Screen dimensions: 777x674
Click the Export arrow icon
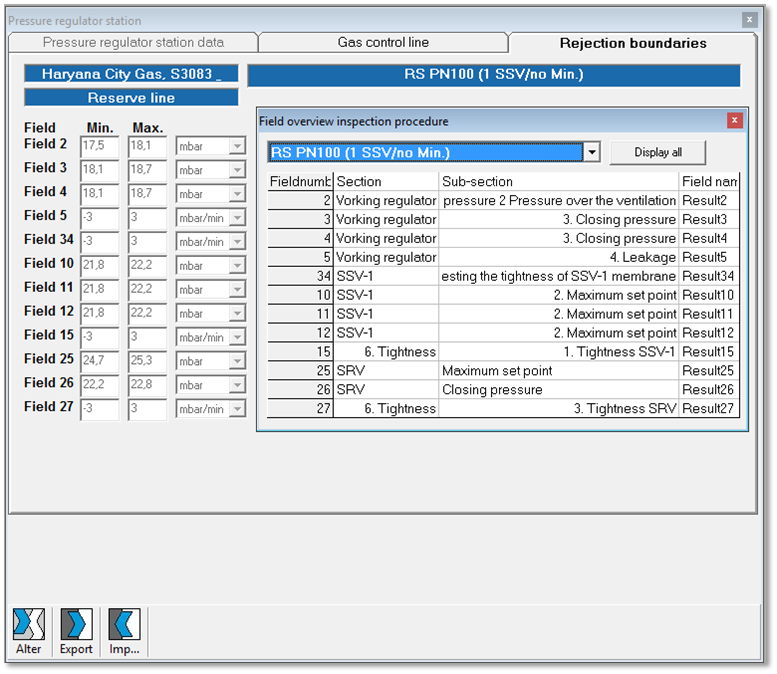76,625
